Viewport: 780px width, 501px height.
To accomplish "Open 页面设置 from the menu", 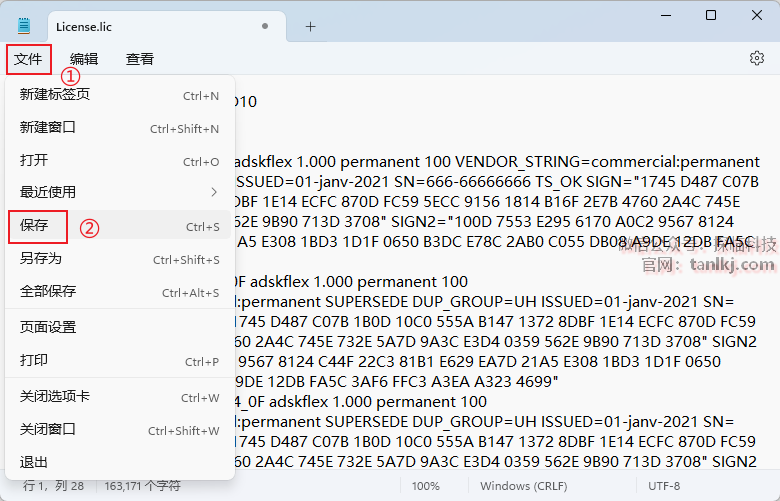I will [119, 327].
